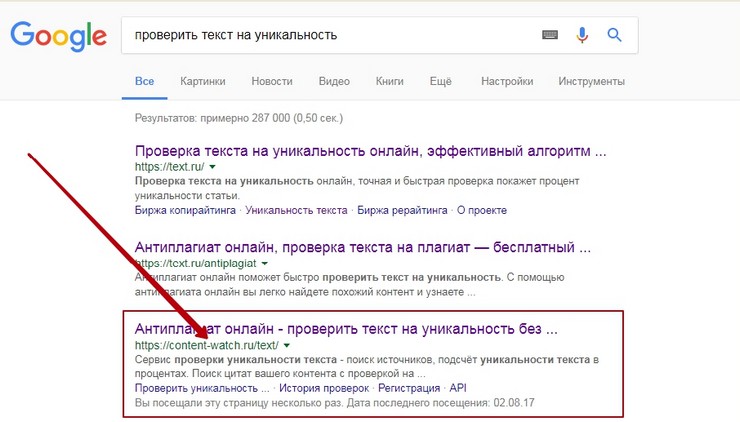Viewport: 740px width, 422px height.
Task: Click the https://content-watch.ru/text/ URL text
Action: point(207,346)
